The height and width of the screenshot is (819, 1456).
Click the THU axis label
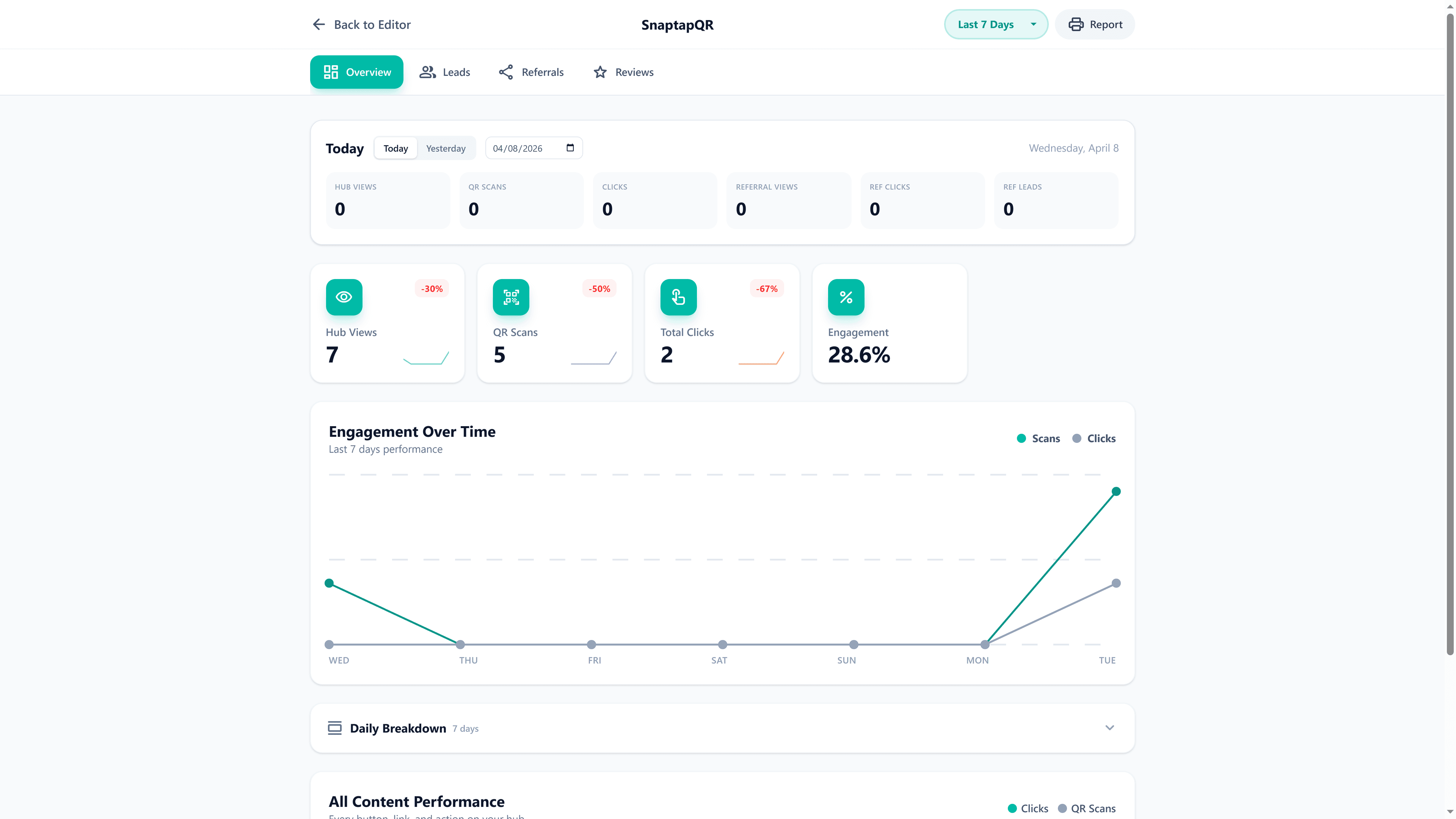tap(468, 660)
